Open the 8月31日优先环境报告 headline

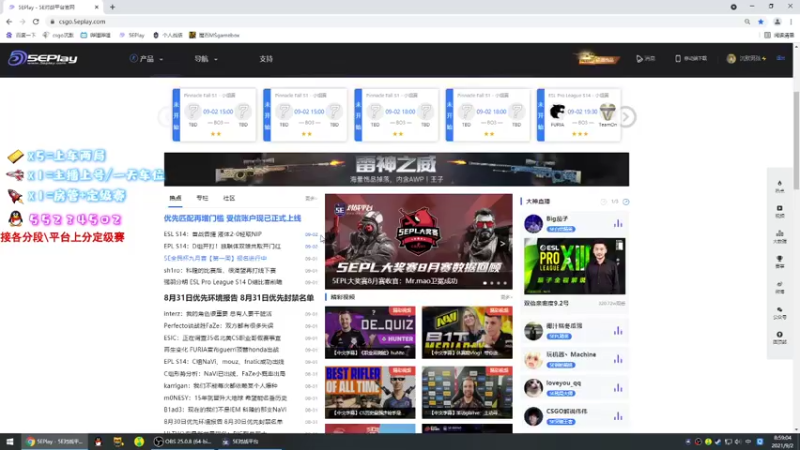click(239, 298)
